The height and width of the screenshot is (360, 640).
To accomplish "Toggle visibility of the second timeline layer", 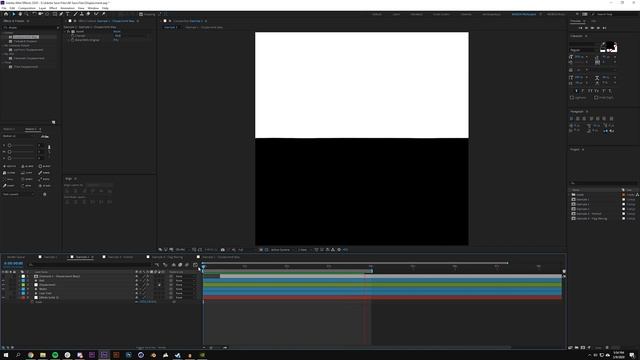I will pos(3,281).
